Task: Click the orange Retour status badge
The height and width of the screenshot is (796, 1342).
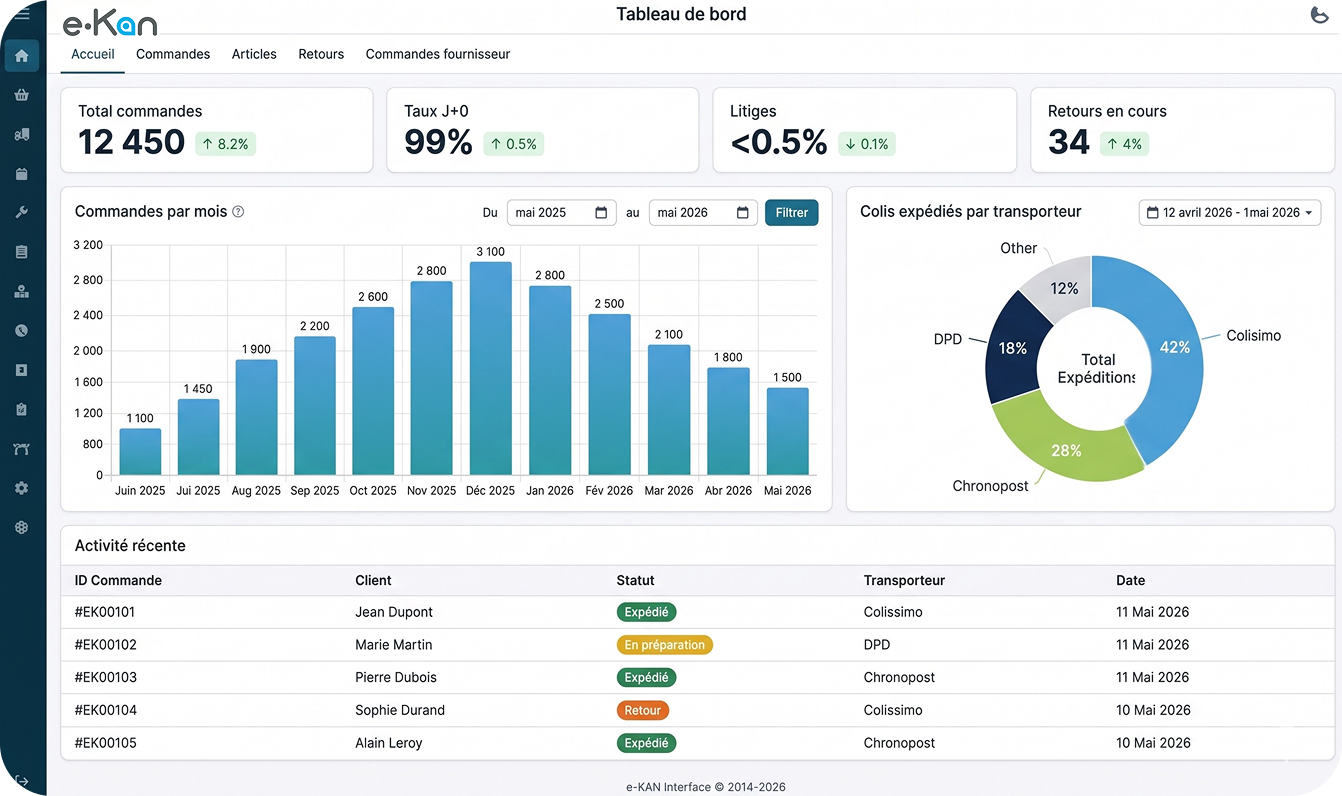Action: tap(643, 710)
